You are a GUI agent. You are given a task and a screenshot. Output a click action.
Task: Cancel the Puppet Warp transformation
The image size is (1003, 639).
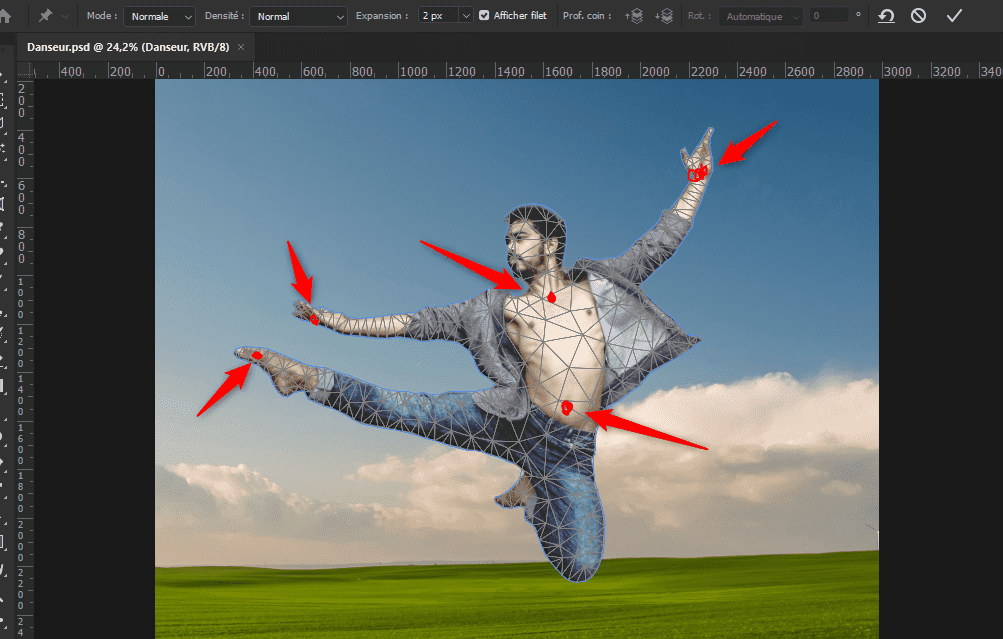tap(919, 15)
